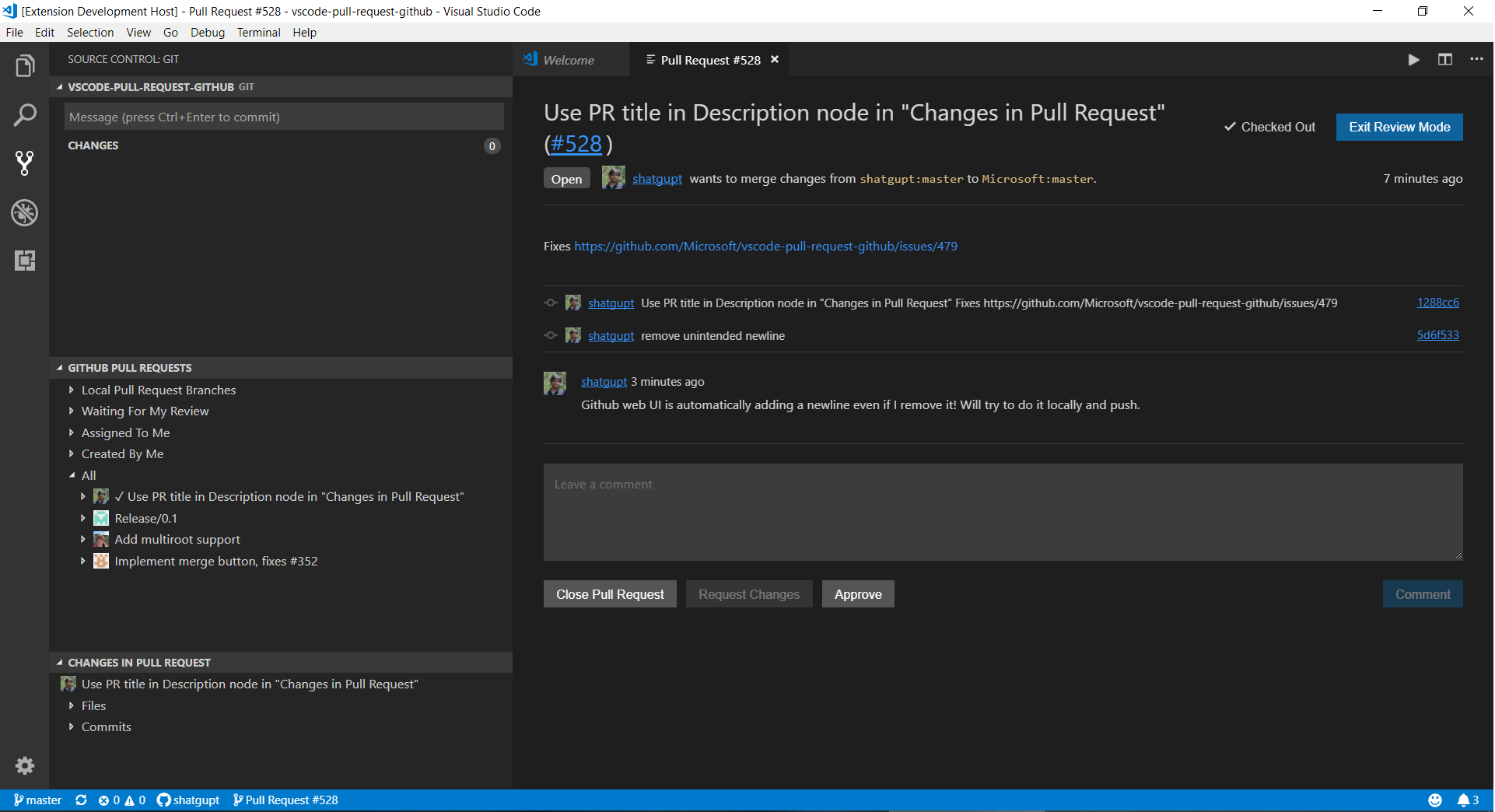Expand Created By Me
This screenshot has width=1495, height=812.
(72, 453)
